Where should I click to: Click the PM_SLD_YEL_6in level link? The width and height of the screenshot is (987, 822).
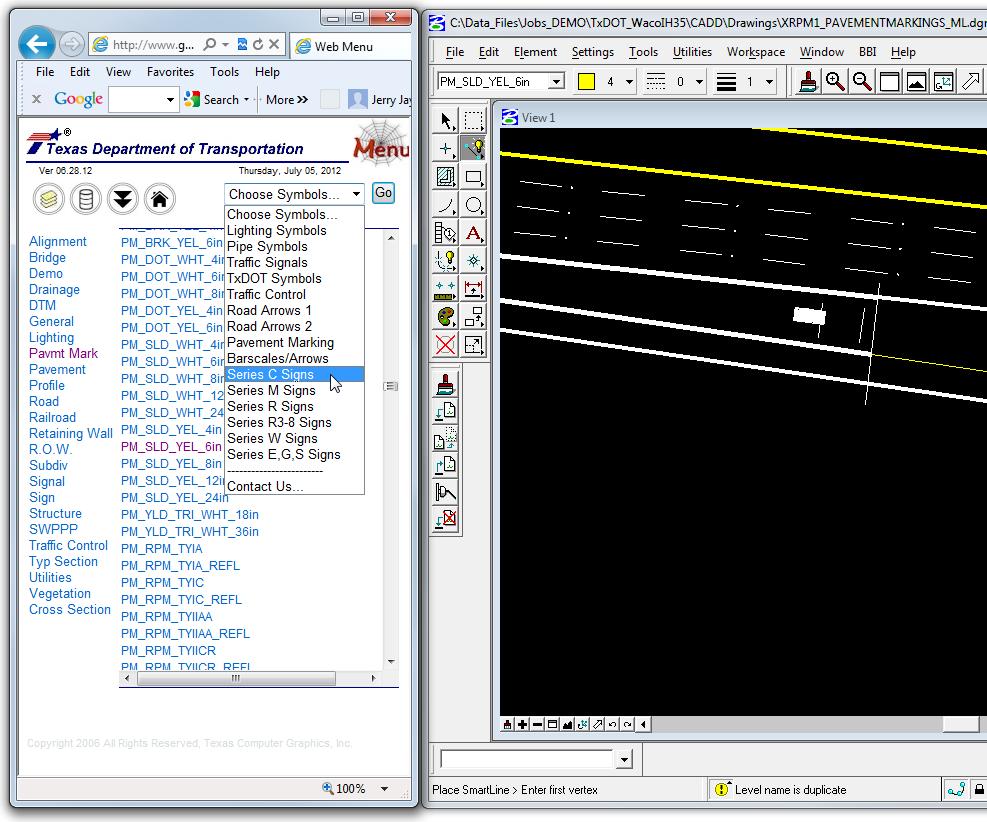[171, 446]
